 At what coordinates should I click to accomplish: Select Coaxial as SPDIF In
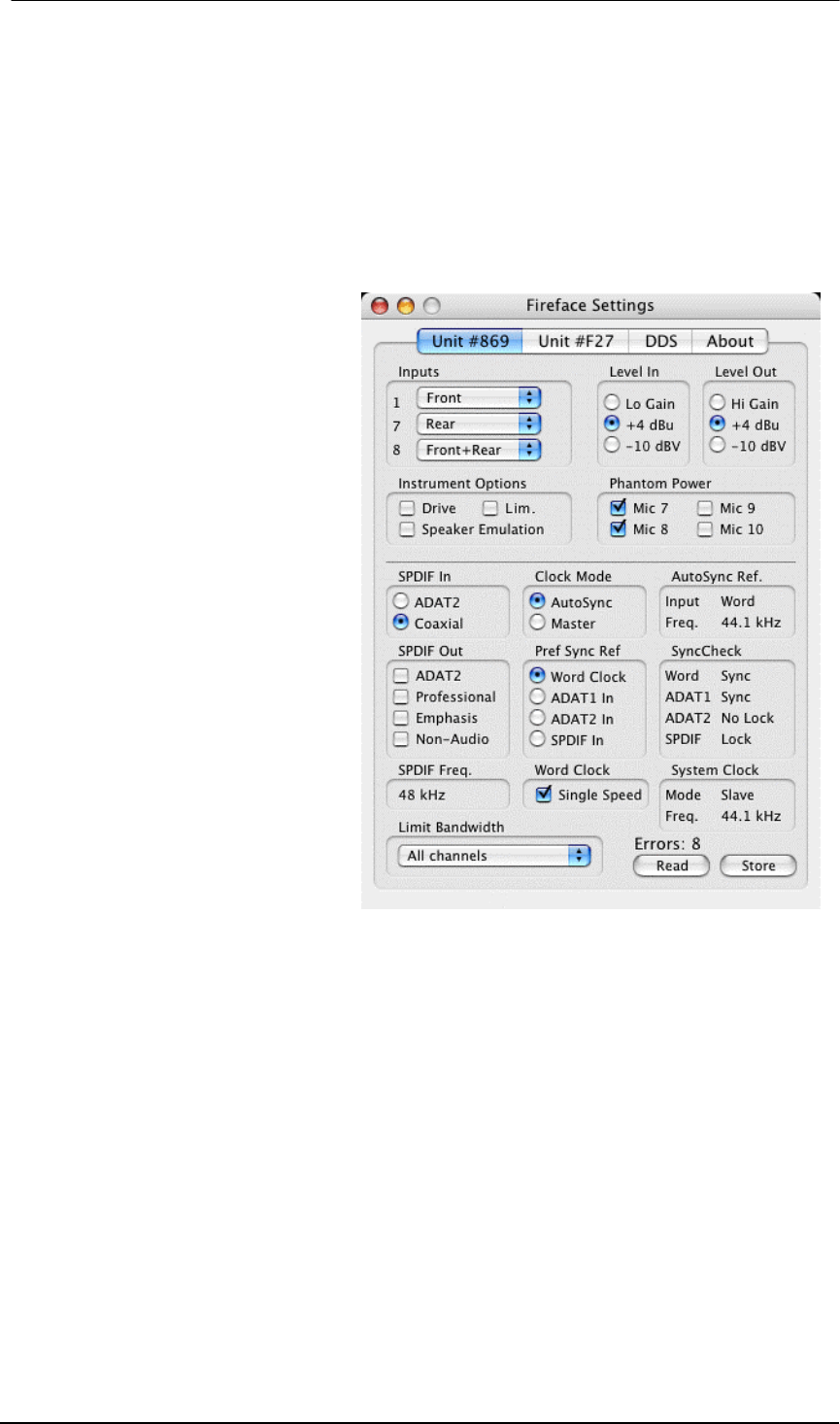[x=401, y=623]
